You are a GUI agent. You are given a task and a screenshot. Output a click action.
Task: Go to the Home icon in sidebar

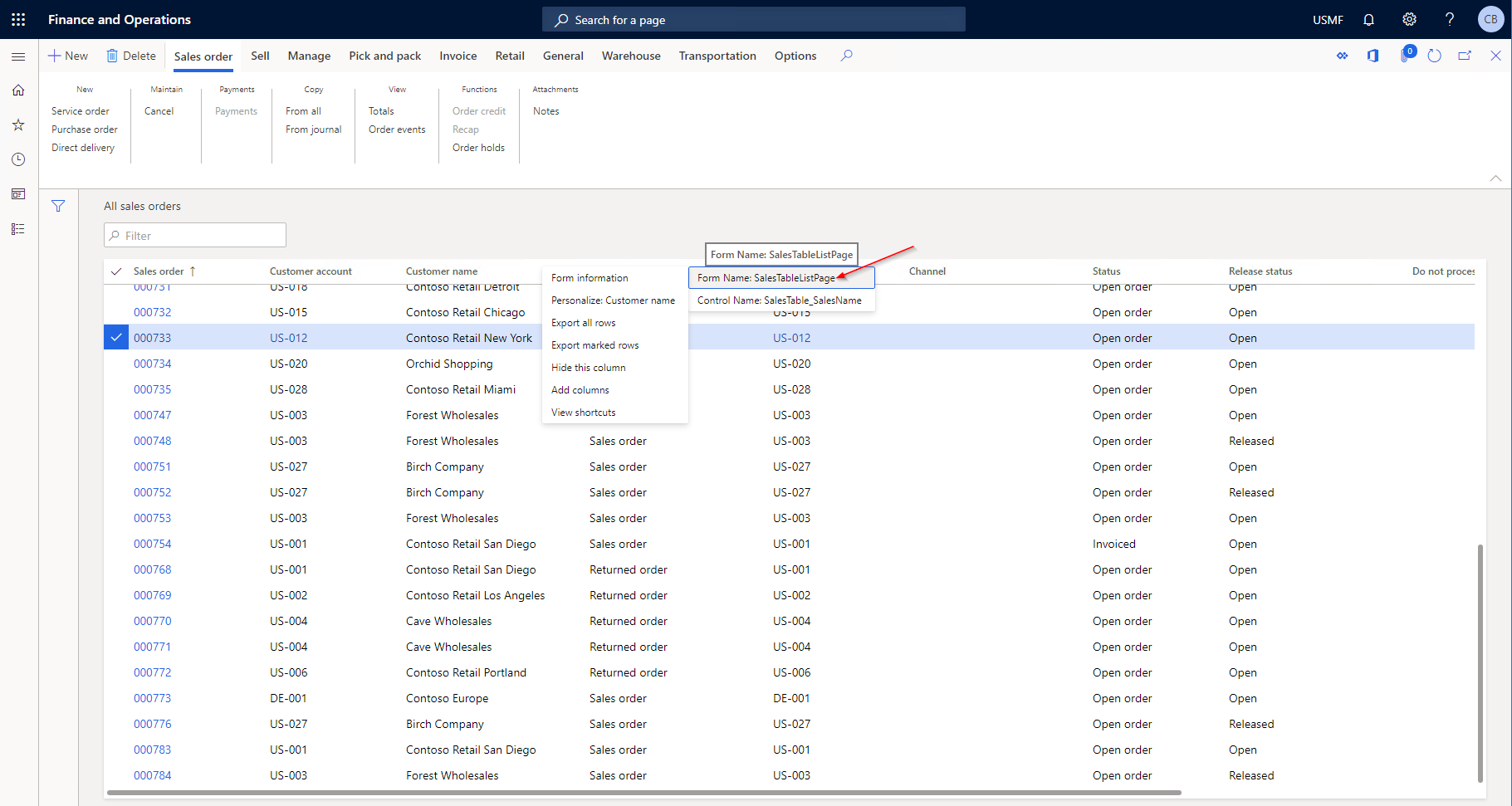click(18, 90)
